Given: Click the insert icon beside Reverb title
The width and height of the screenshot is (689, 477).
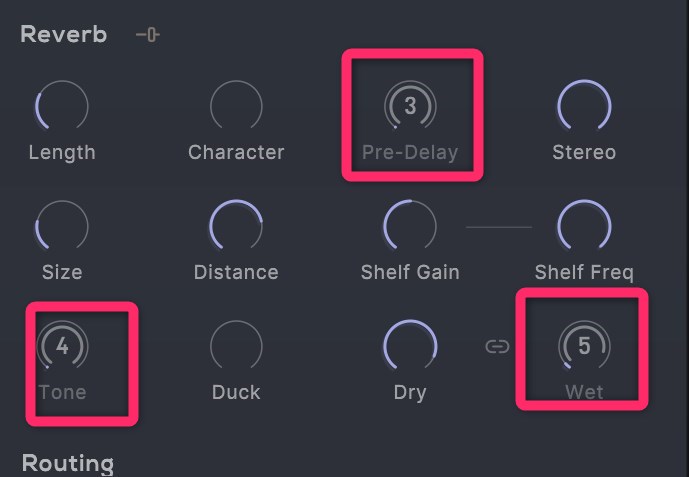Looking at the screenshot, I should coord(148,35).
